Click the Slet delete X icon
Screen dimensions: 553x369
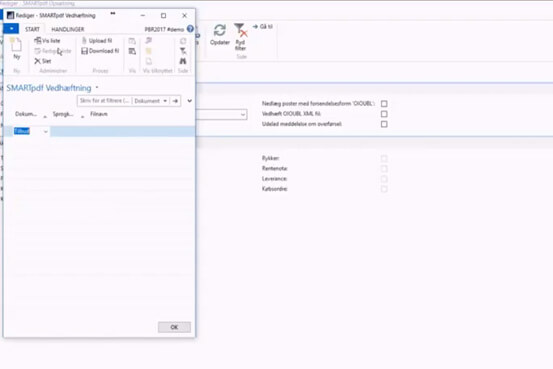[37, 61]
